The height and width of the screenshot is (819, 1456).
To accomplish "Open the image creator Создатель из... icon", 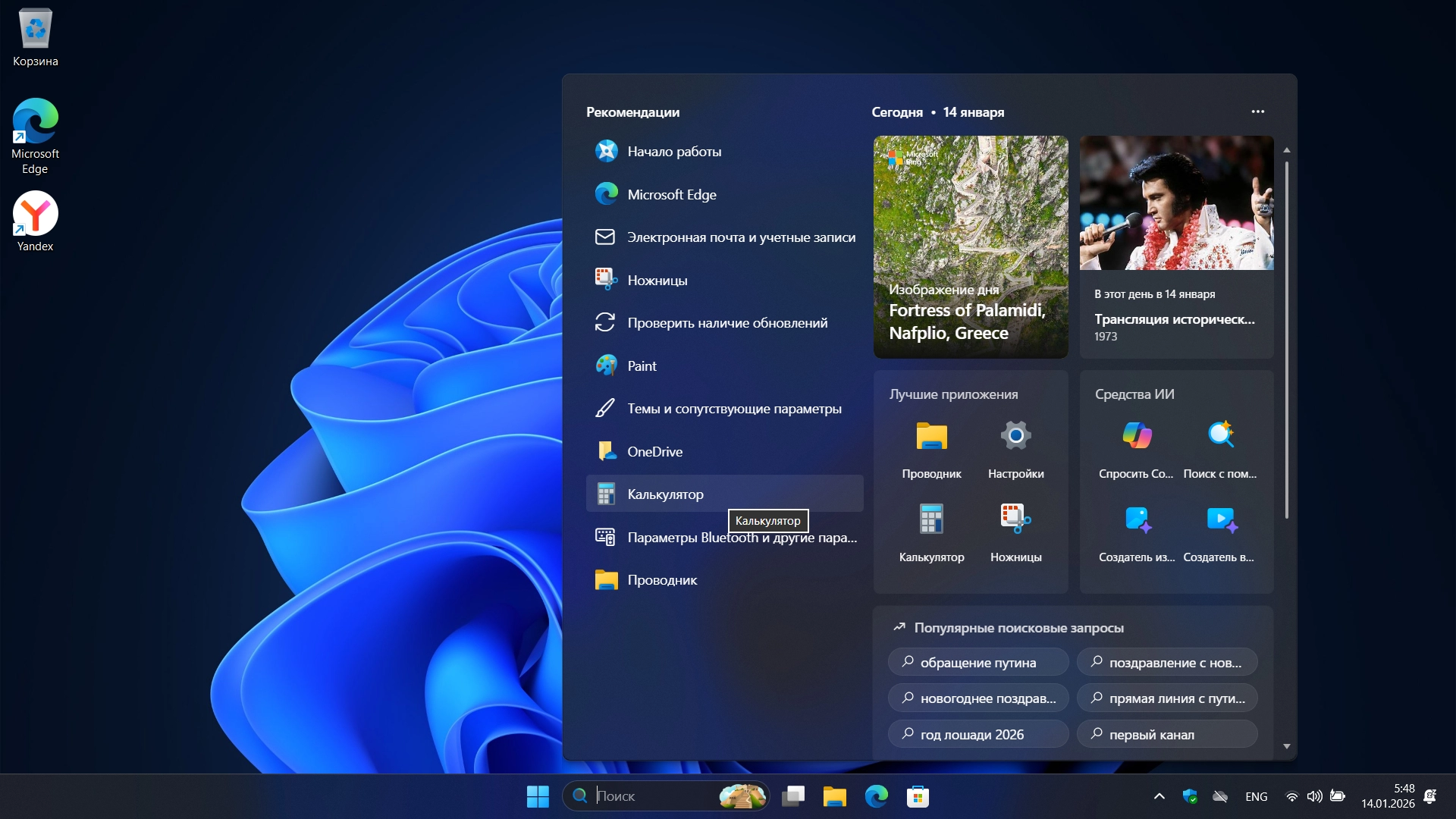I will [1137, 519].
